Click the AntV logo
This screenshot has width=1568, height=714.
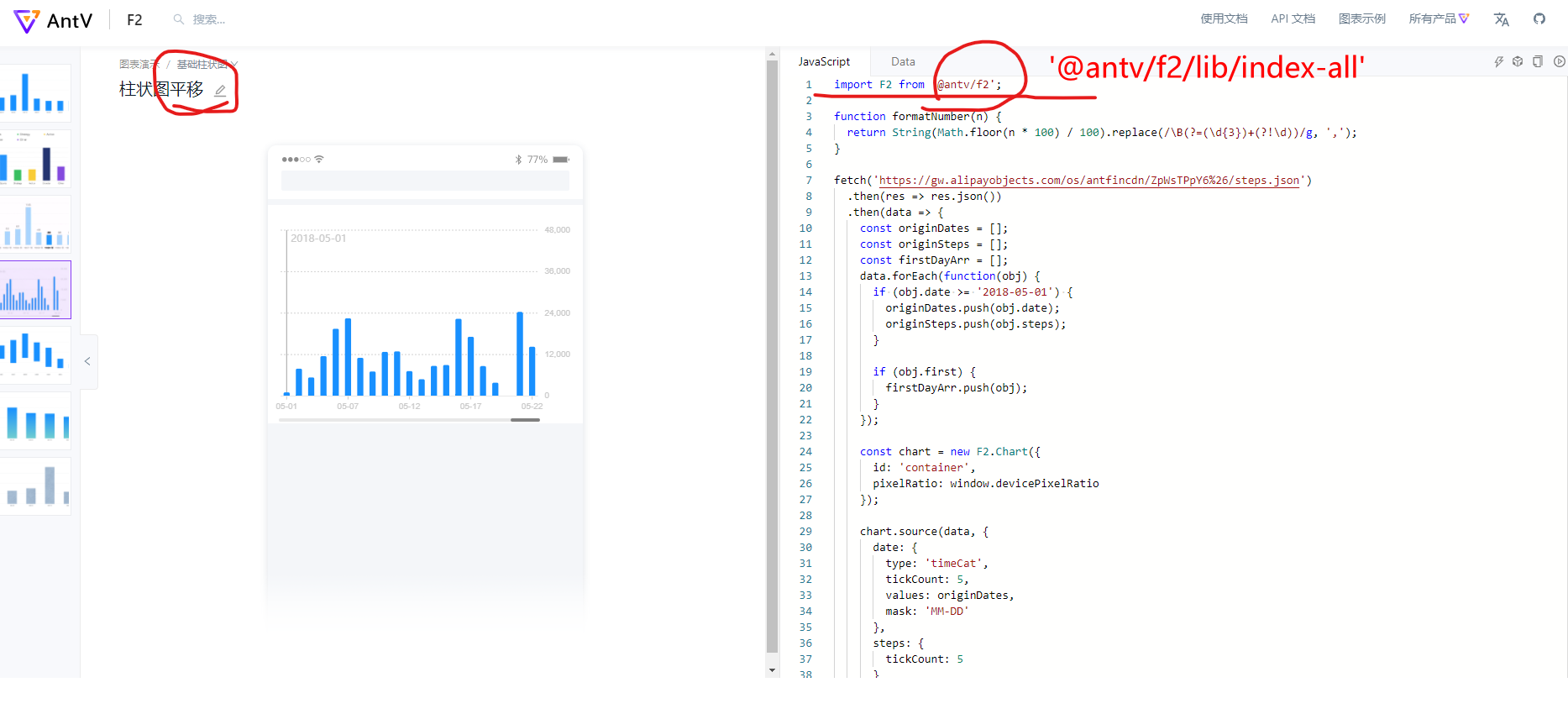(53, 20)
